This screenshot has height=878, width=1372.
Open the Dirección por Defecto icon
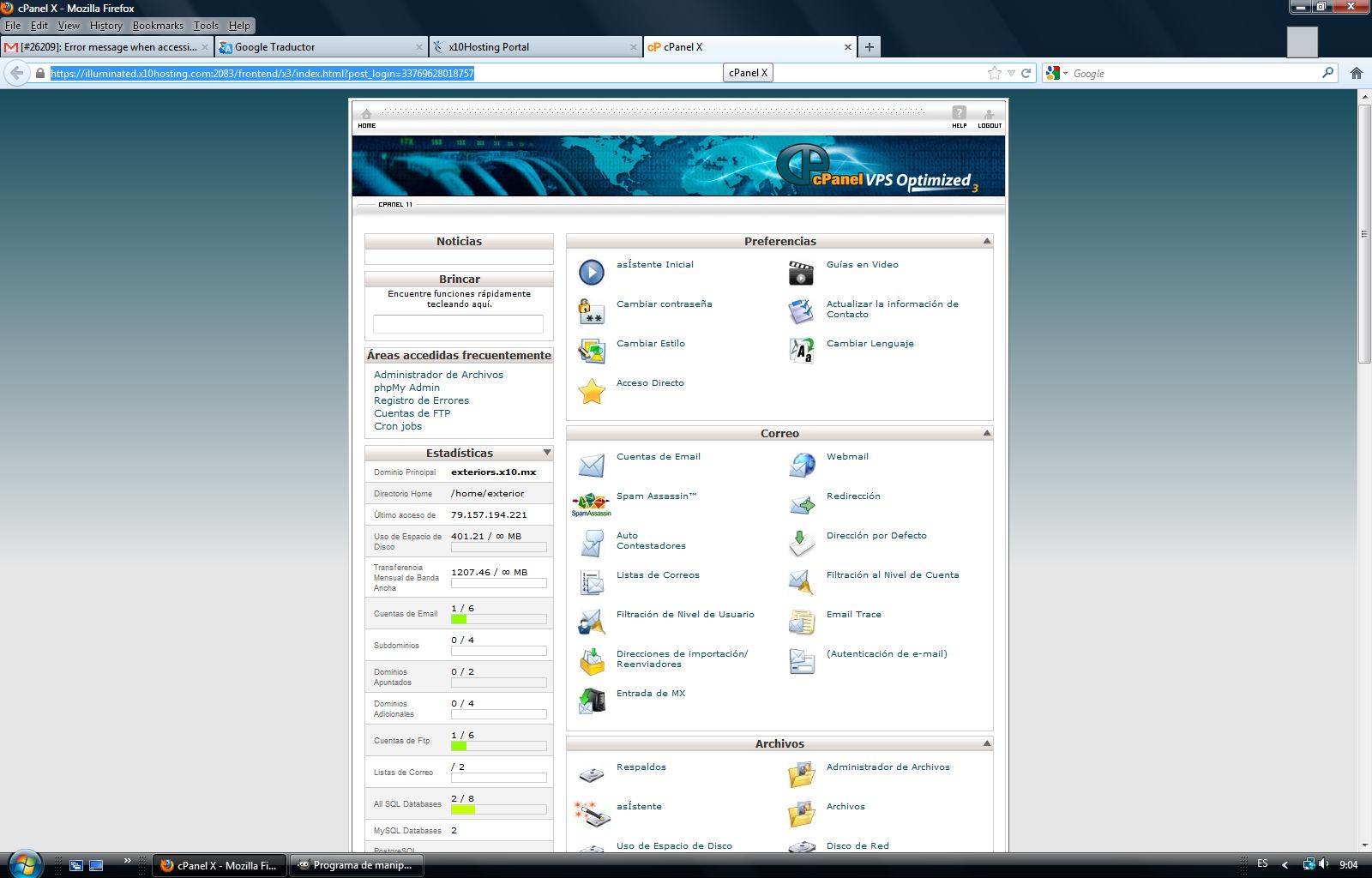coord(801,544)
